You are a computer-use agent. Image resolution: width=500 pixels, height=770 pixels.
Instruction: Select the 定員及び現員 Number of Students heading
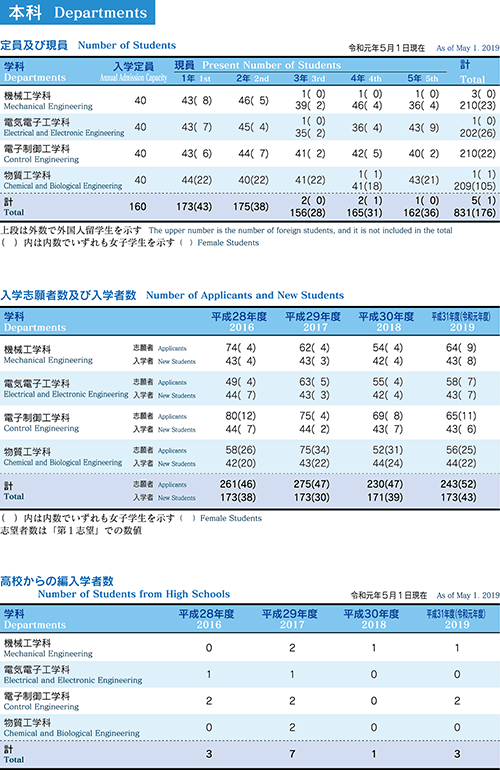[x=88, y=45]
